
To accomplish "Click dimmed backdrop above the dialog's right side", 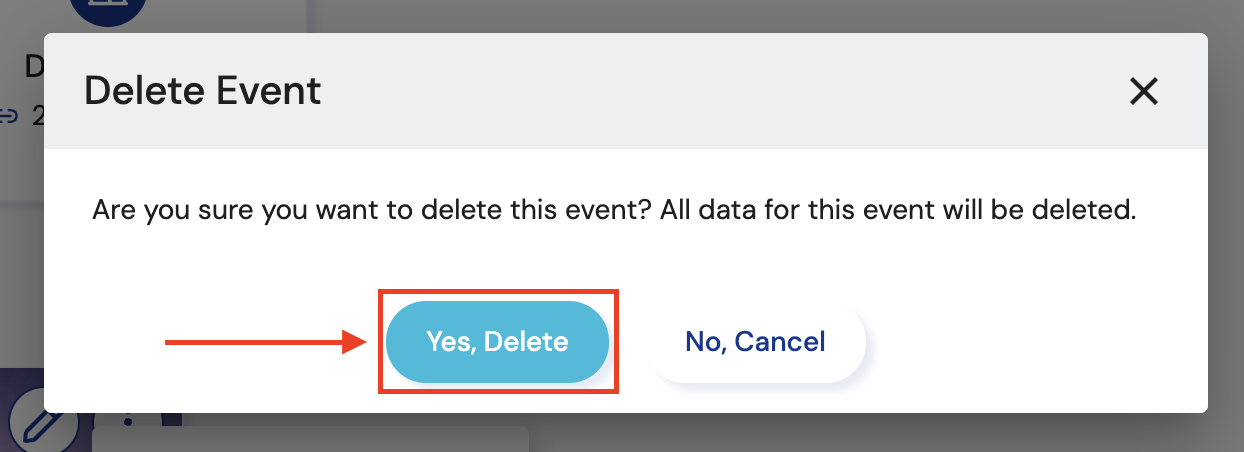I will pyautogui.click(x=900, y=15).
